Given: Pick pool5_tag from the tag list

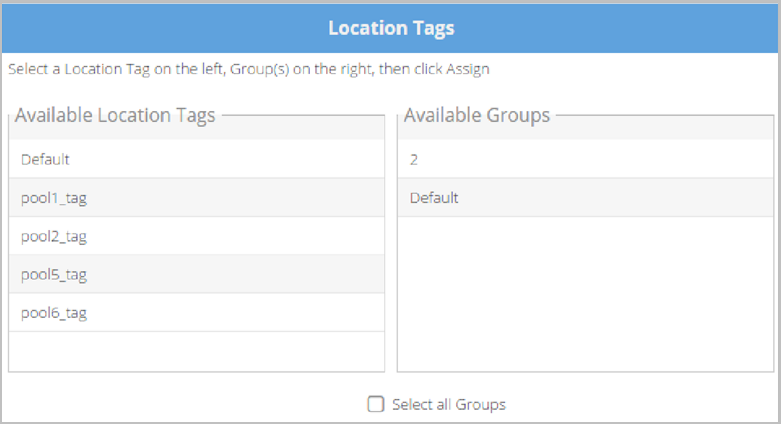Looking at the screenshot, I should pyautogui.click(x=196, y=274).
